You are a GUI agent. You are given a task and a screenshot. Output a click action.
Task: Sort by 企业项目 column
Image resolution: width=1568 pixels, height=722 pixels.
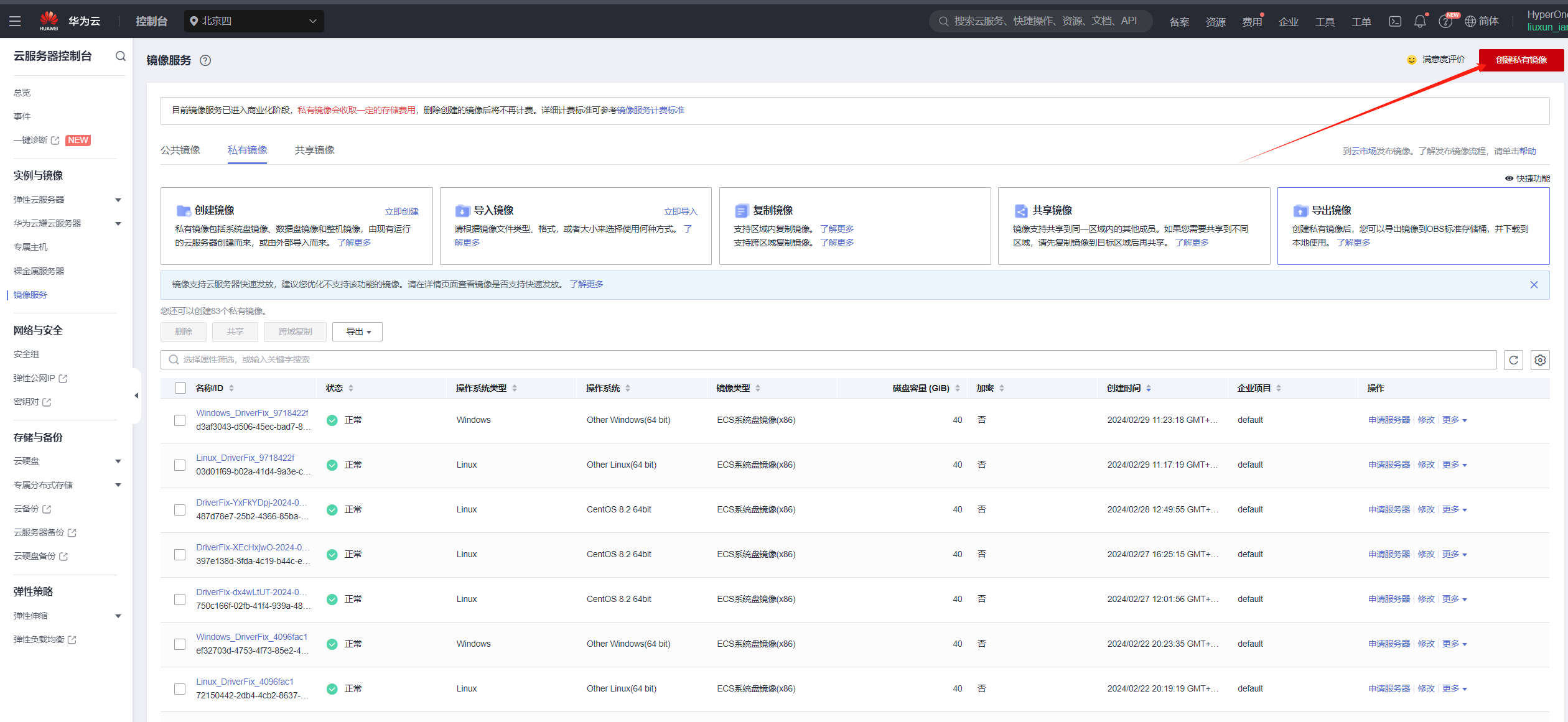click(x=1279, y=388)
